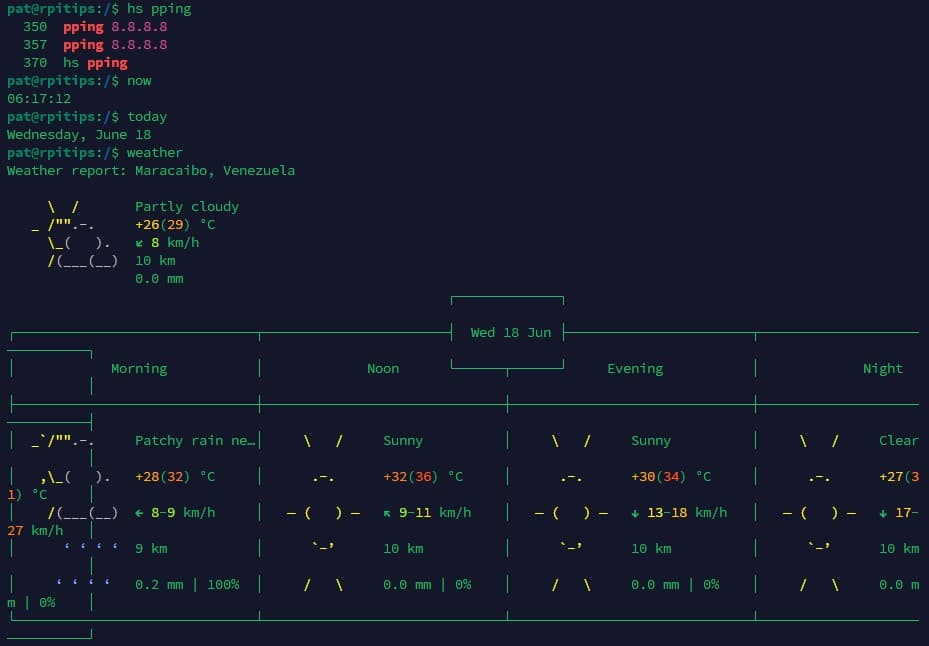Click the clear sky icon in the Night column
This screenshot has height=646, width=929.
pos(820,512)
